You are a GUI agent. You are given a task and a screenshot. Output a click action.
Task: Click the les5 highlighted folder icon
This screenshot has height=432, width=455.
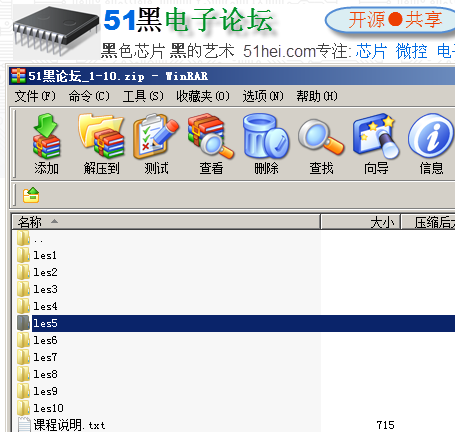click(23, 323)
